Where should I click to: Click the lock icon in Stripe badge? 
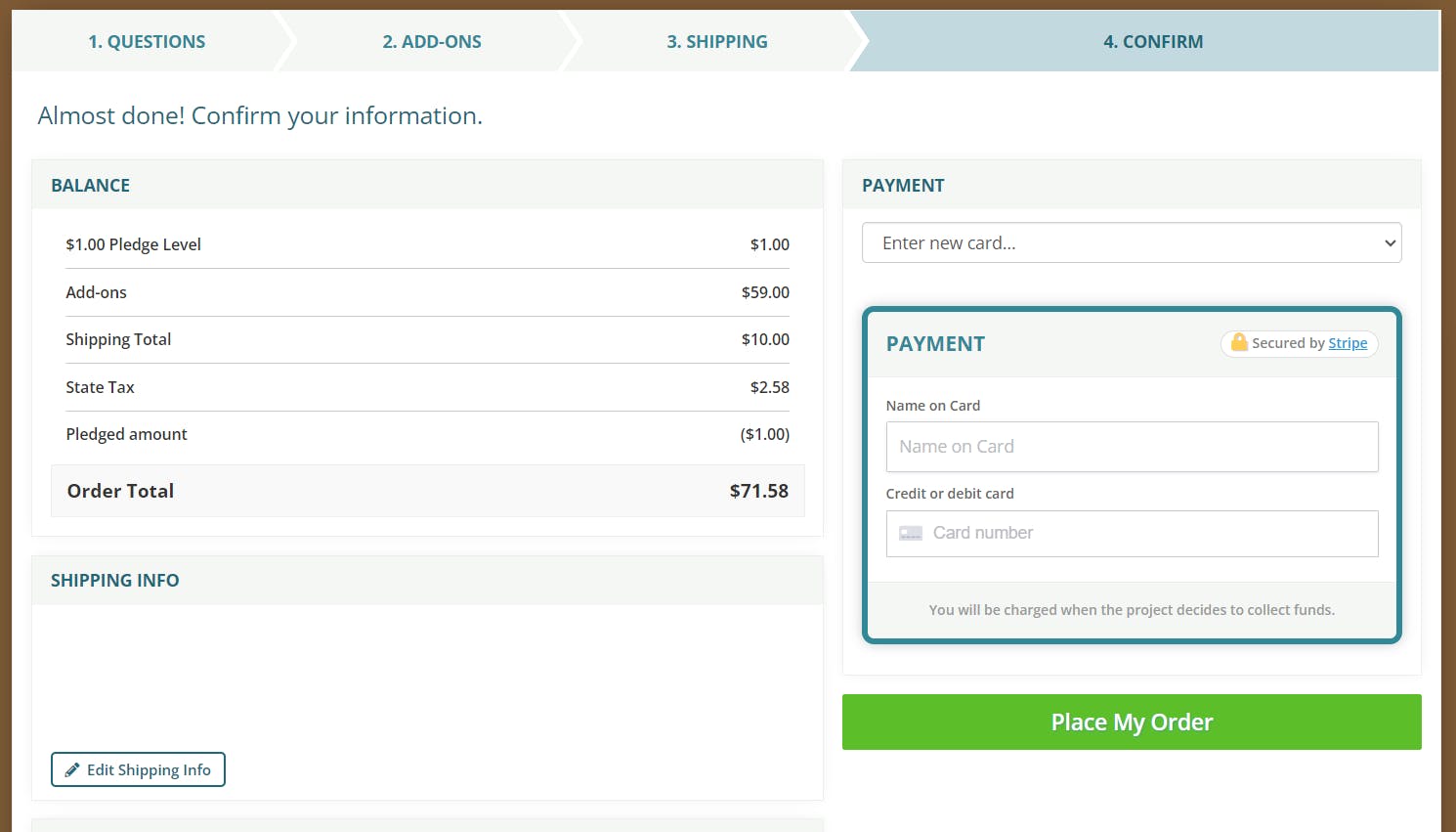click(x=1239, y=342)
